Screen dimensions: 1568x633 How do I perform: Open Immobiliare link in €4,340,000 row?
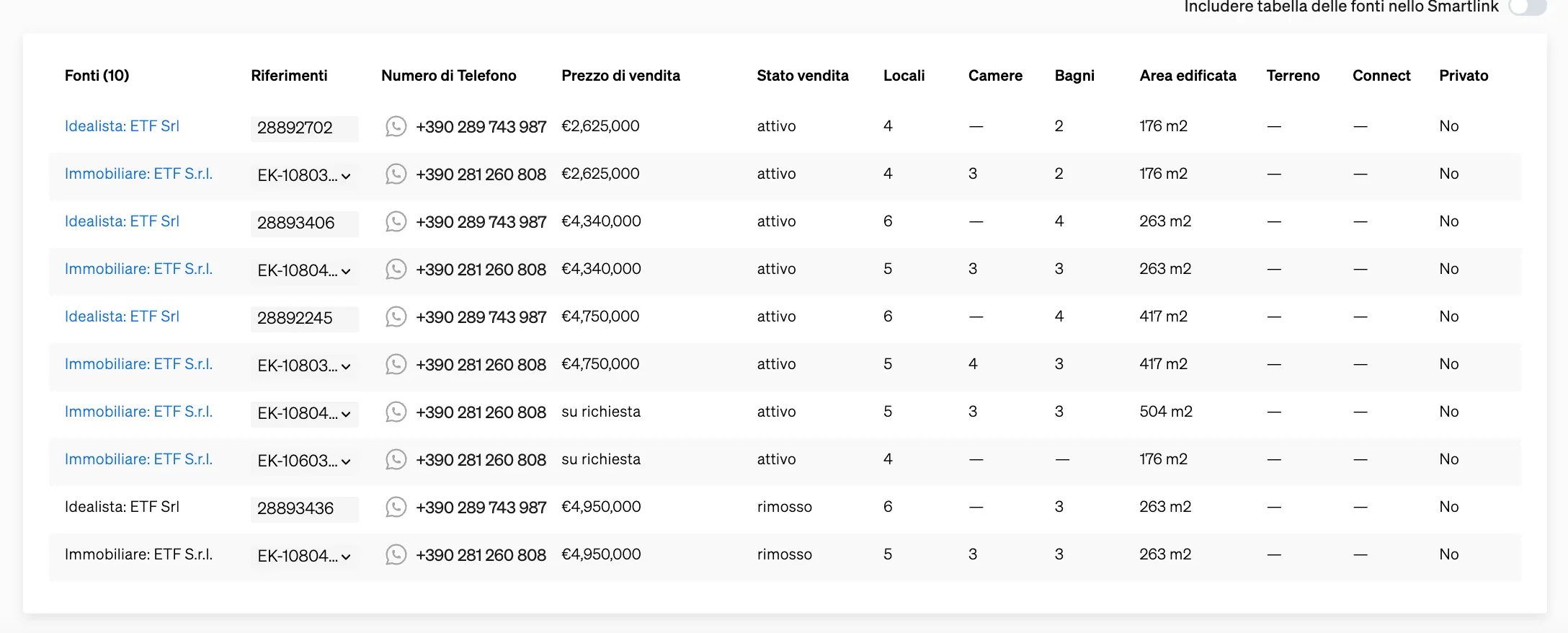138,269
